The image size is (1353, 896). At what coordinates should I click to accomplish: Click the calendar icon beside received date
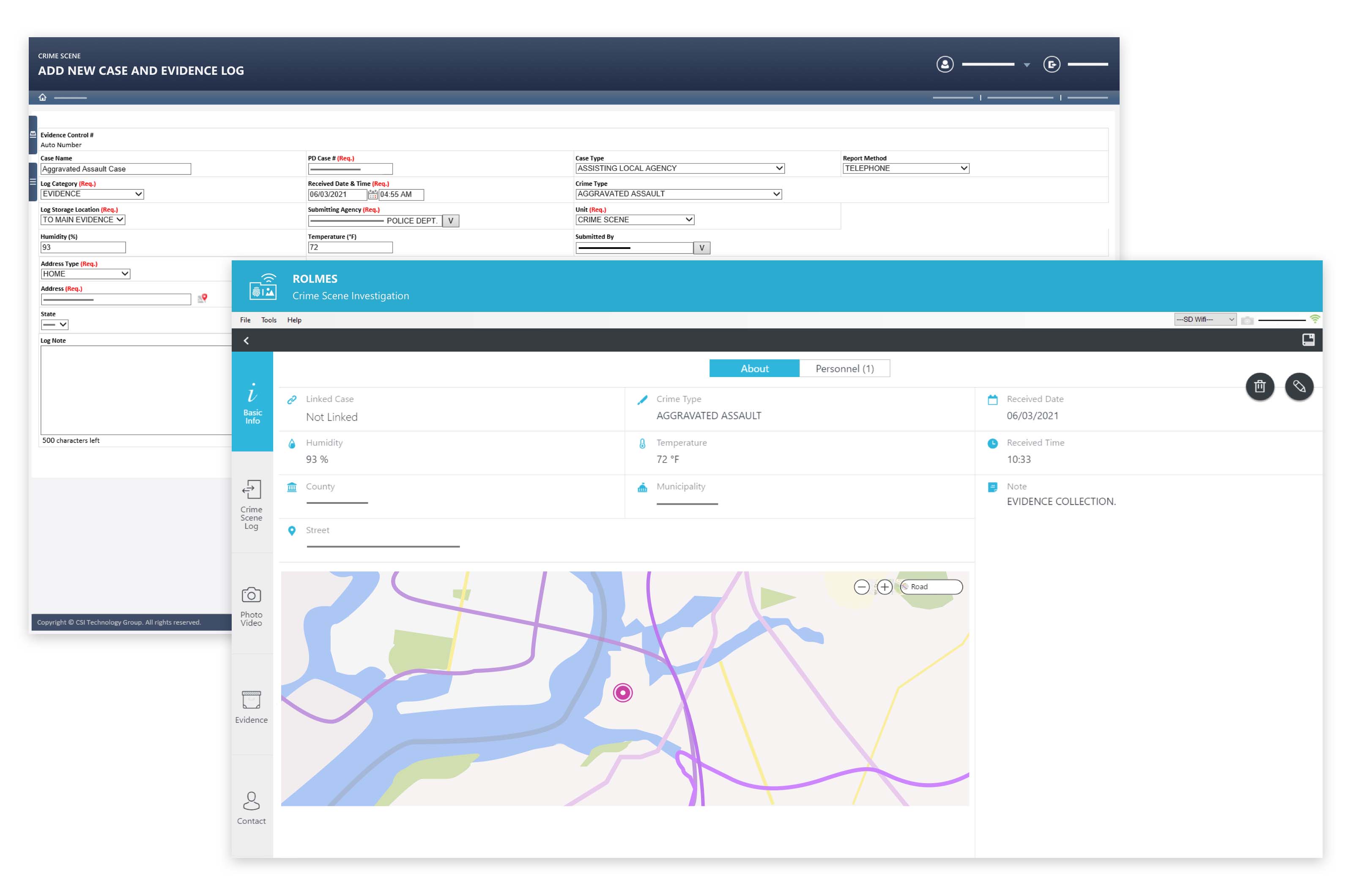pos(372,195)
